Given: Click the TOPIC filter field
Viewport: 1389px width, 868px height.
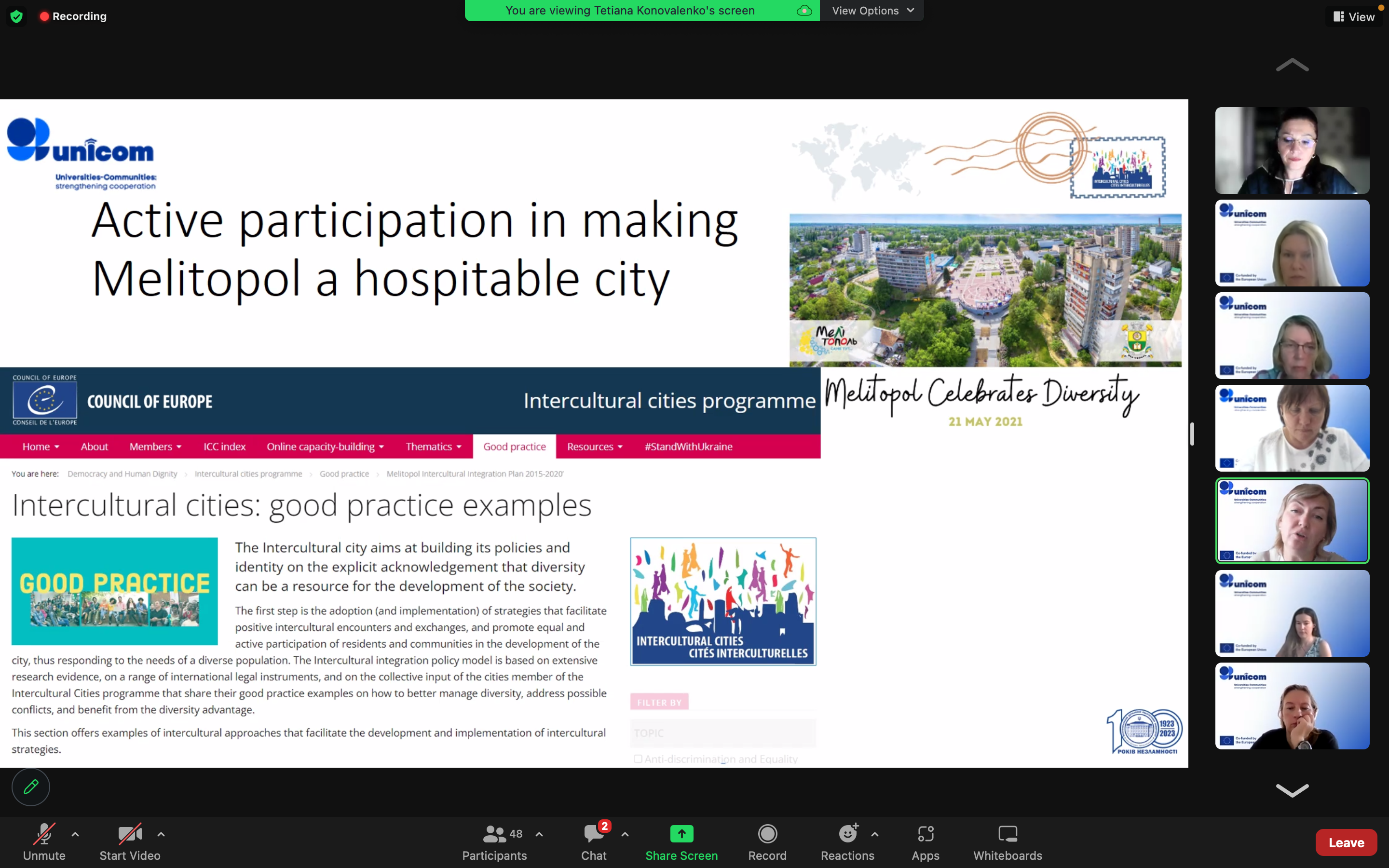Looking at the screenshot, I should coord(723,733).
